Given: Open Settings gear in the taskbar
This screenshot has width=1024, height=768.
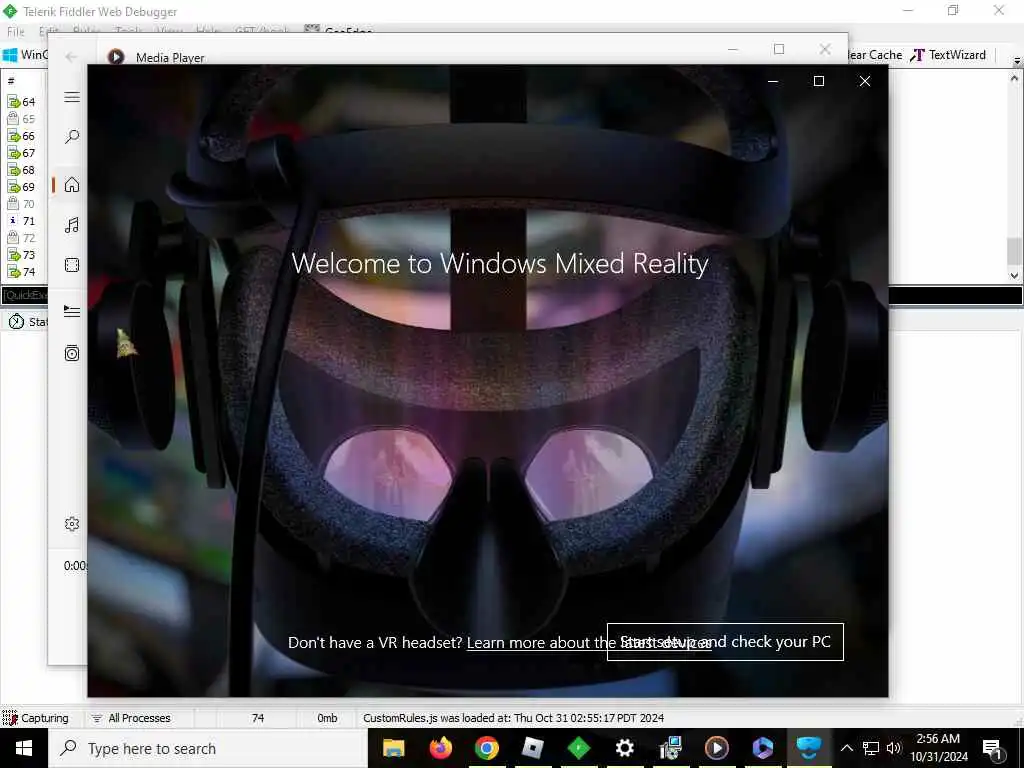Looking at the screenshot, I should click(625, 748).
